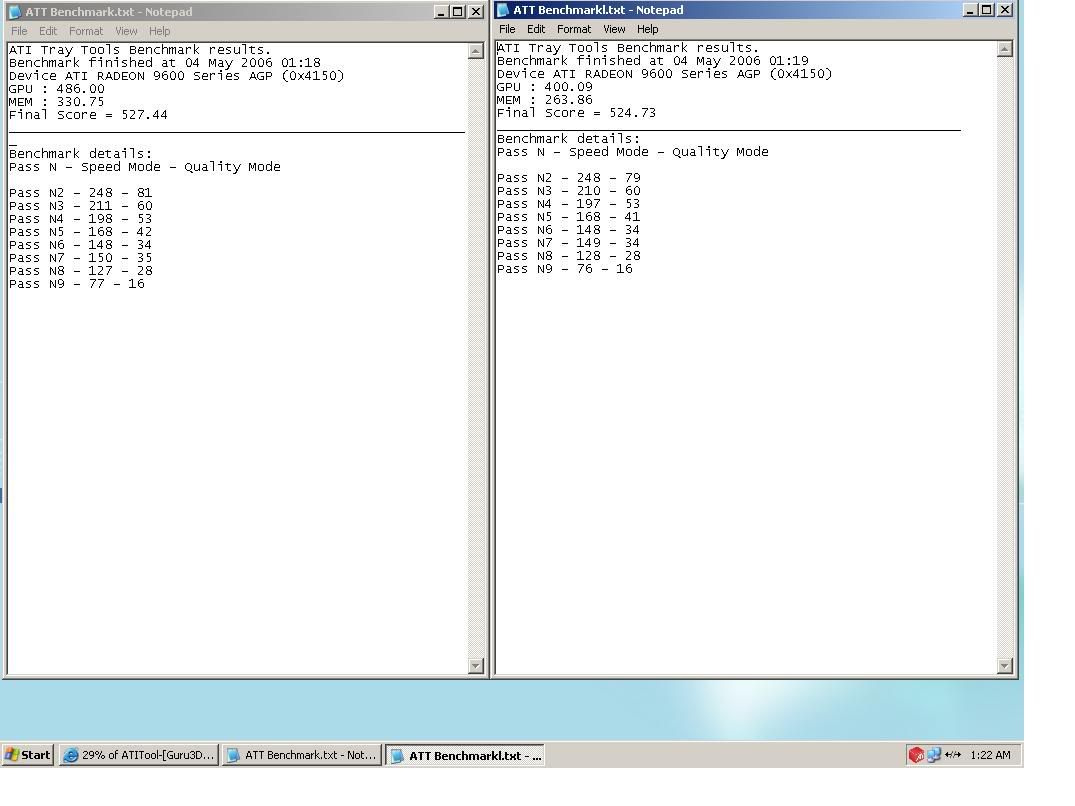Click scroll-down arrow in right Notepad window
This screenshot has width=1075, height=806.
(x=1004, y=665)
